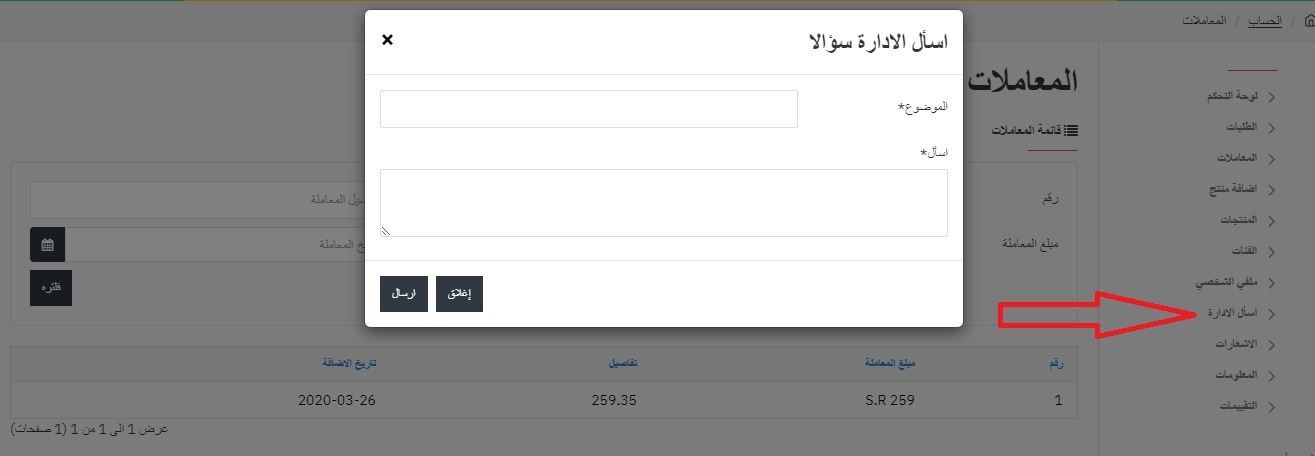The image size is (1315, 456).
Task: Open اضافة منتج sidebar item
Action: click(x=1234, y=189)
